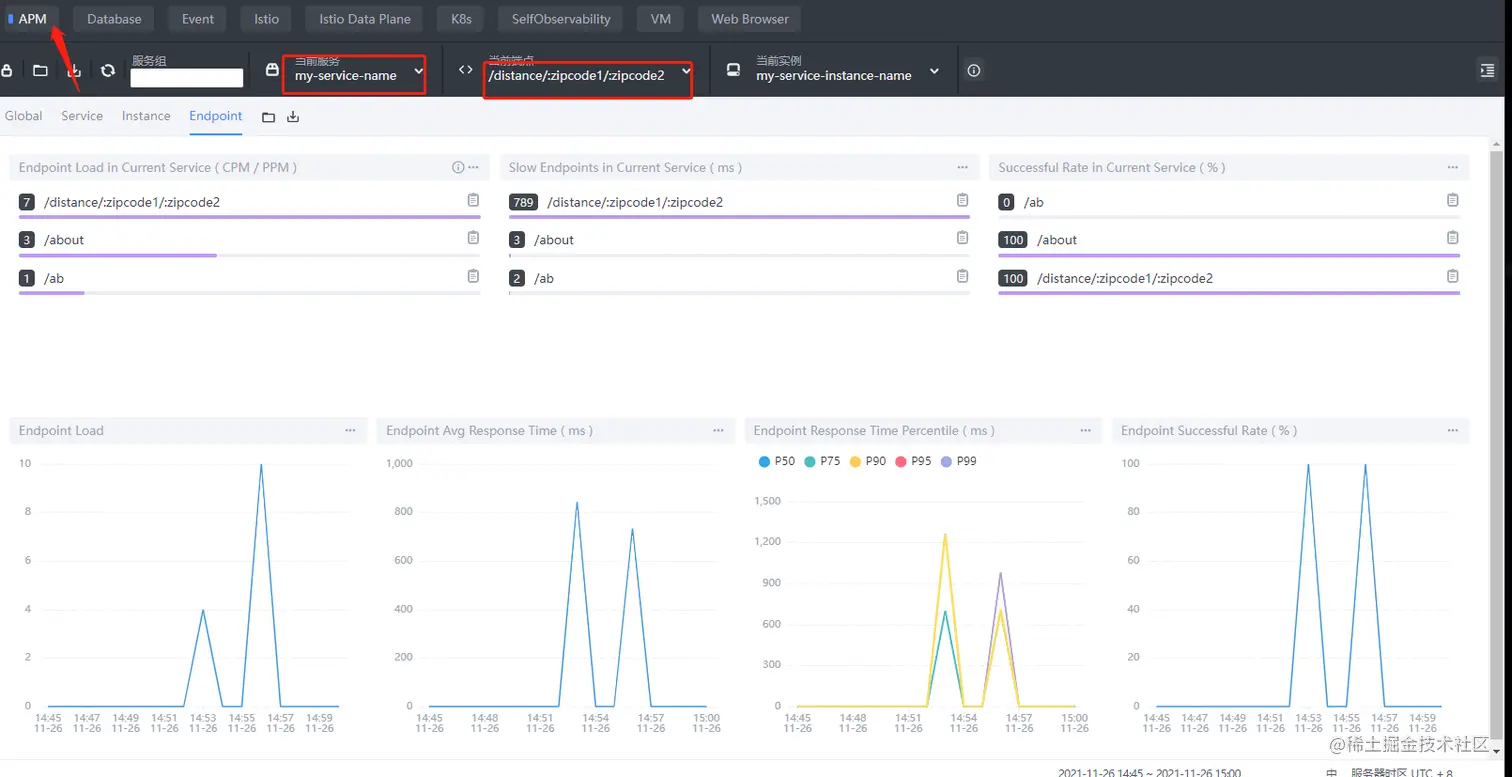The width and height of the screenshot is (1512, 777).
Task: Switch to the Service tab
Action: (82, 116)
